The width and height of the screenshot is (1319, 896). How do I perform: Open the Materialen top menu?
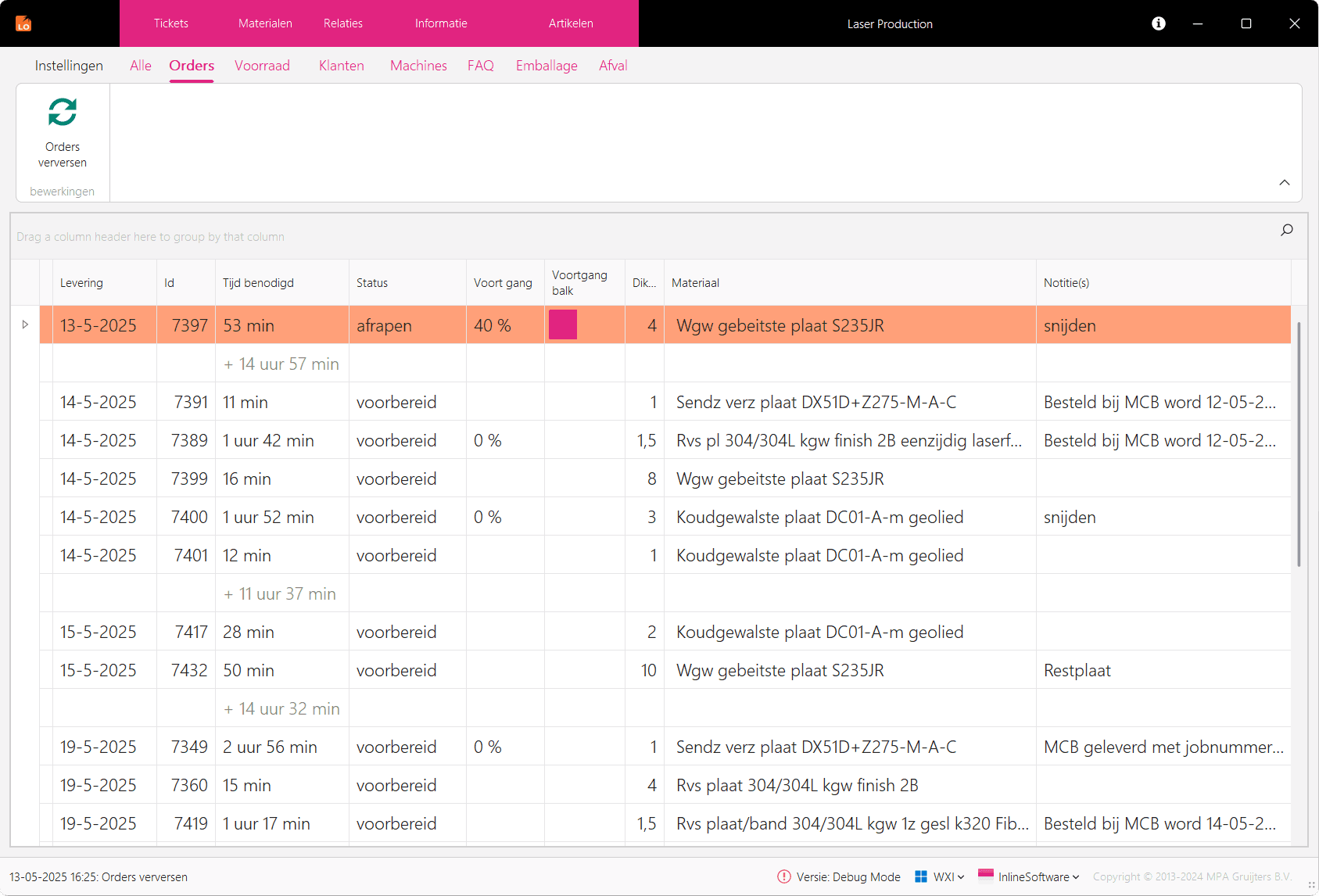[265, 23]
